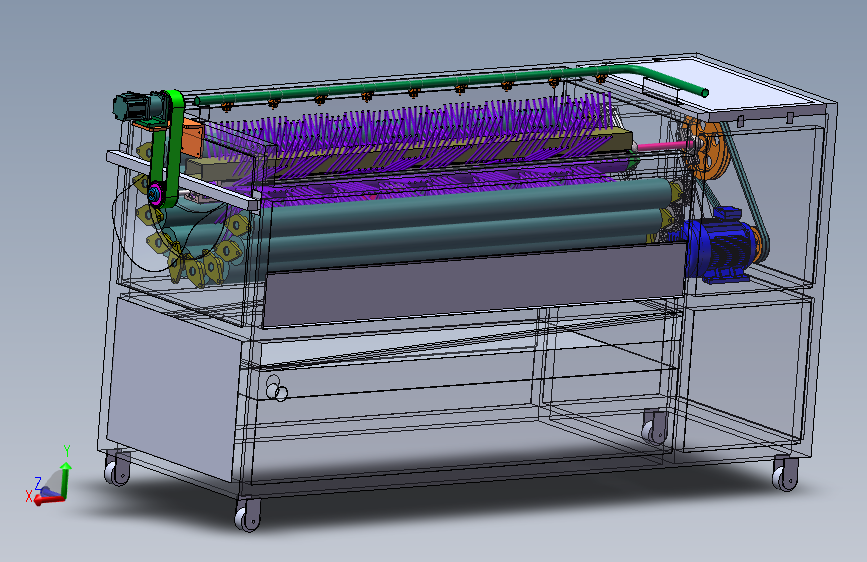
Task: Click the green Y axis arrow of the orientation triad
Action: coord(66,478)
